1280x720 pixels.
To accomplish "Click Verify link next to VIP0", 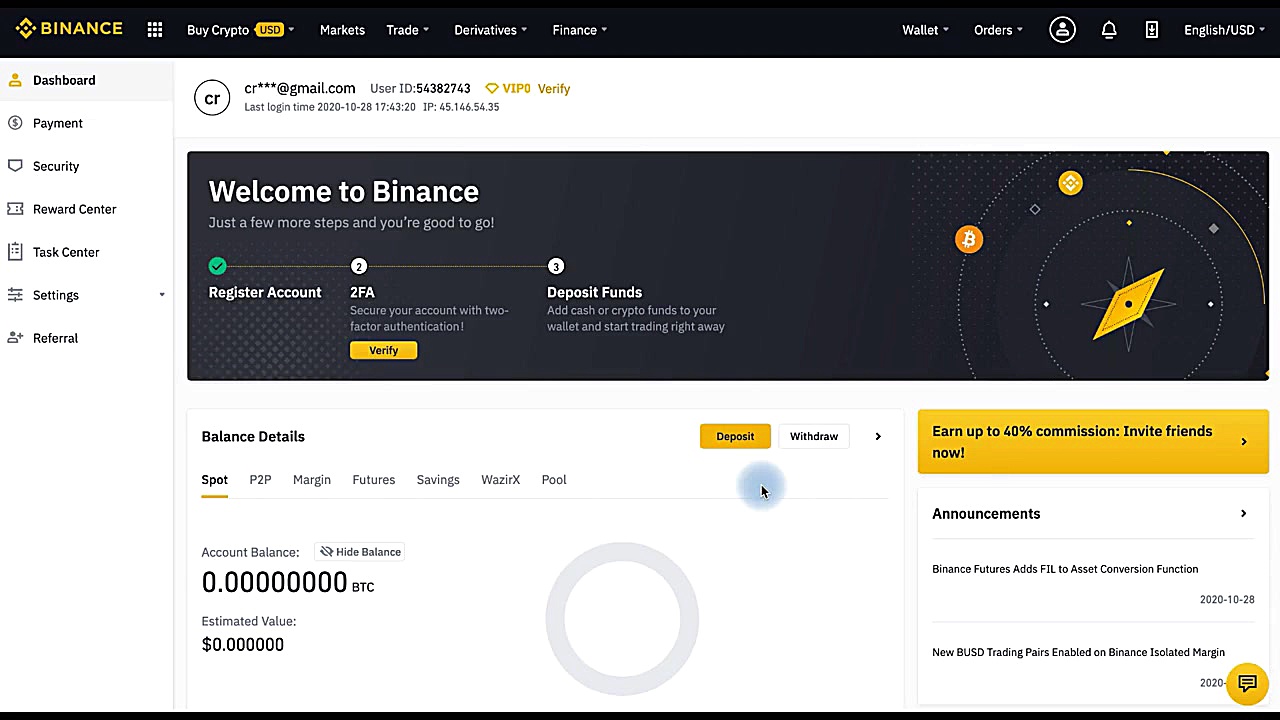I will coord(554,89).
